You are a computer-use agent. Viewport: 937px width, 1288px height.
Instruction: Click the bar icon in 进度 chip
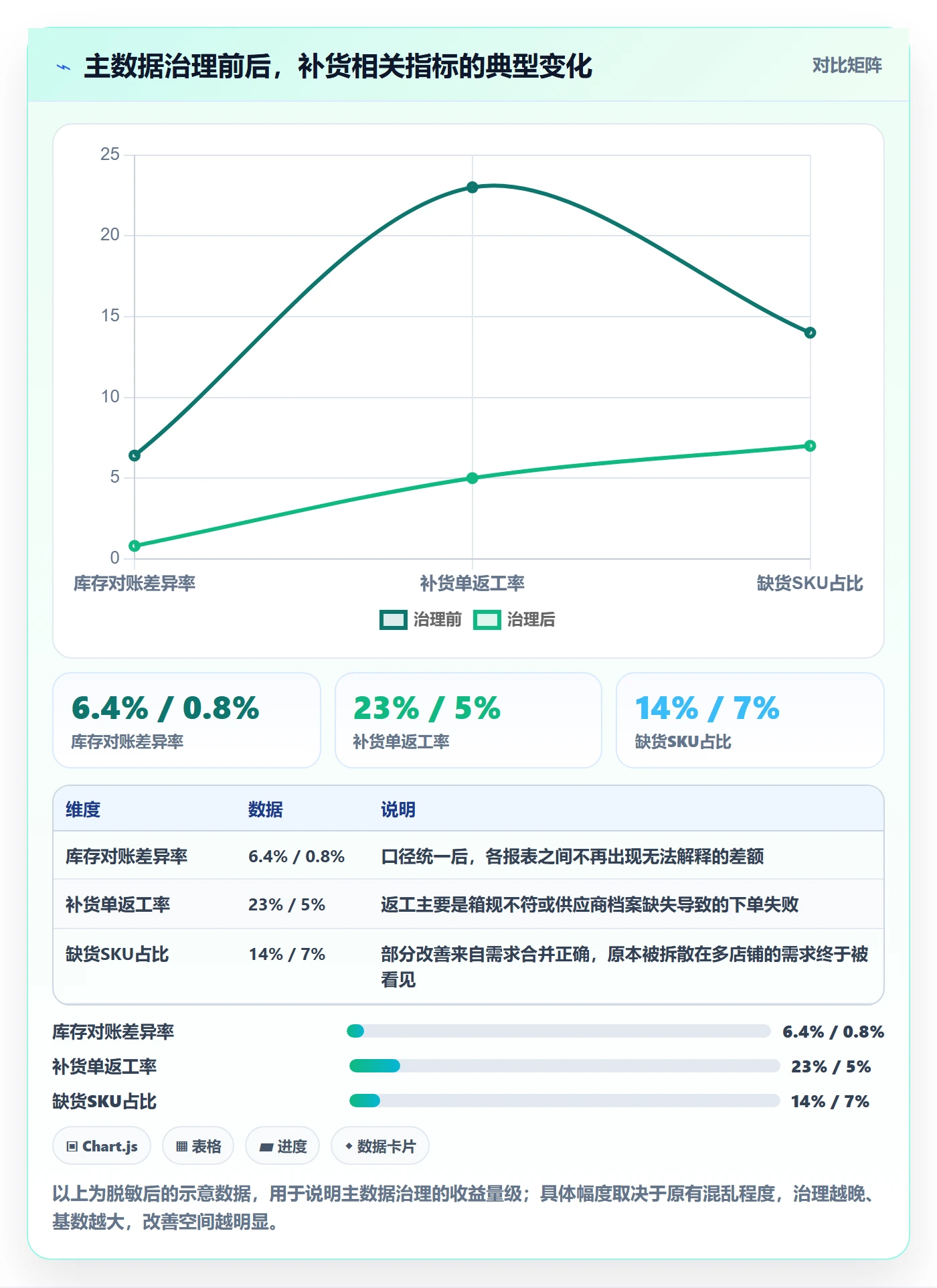click(266, 1147)
